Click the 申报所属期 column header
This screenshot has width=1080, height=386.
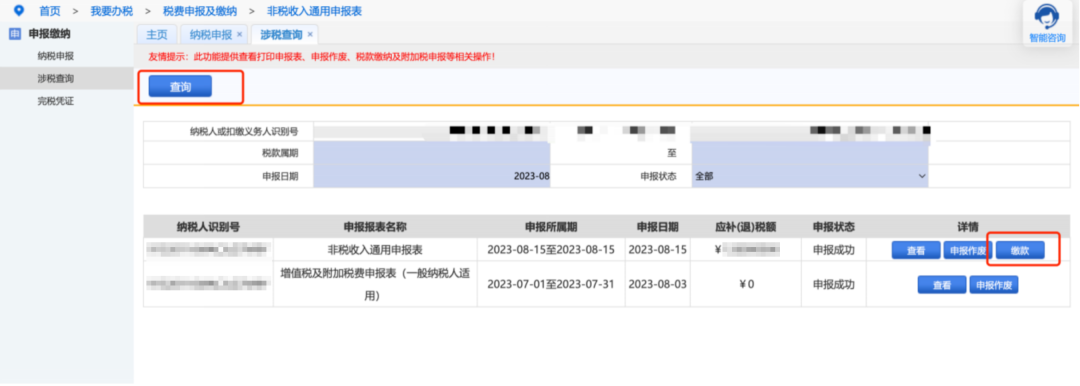click(x=550, y=227)
